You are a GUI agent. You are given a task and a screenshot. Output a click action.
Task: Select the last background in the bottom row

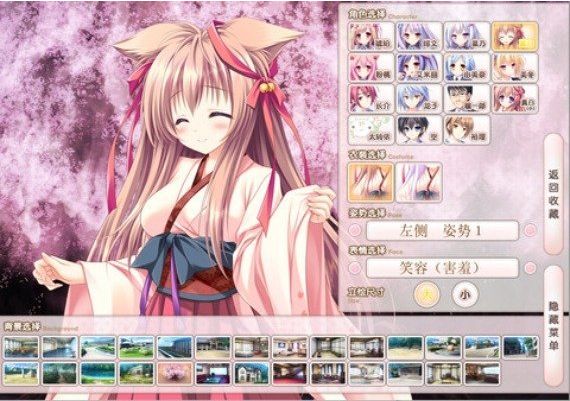coord(482,374)
